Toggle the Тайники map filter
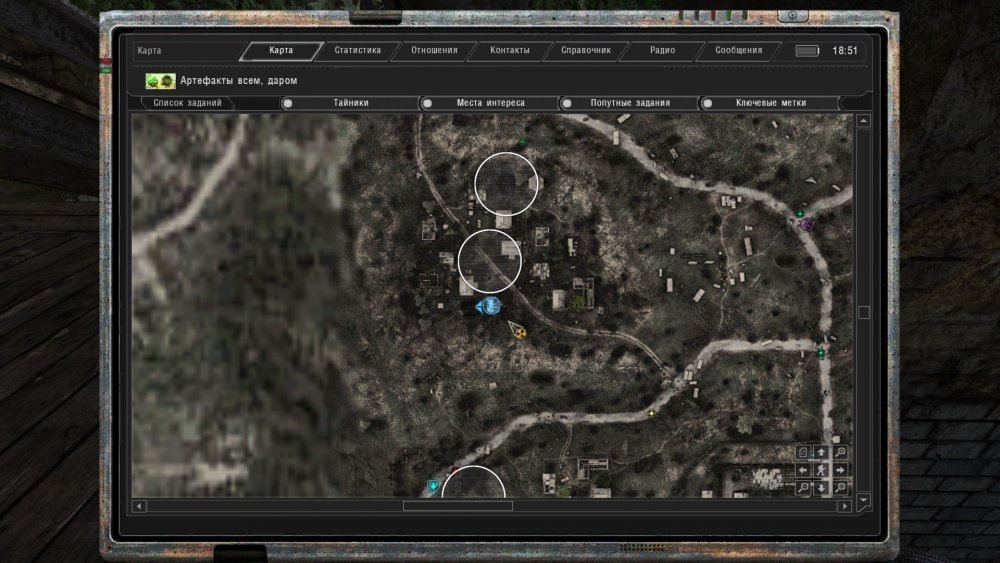This screenshot has width=1000, height=563. [350, 103]
